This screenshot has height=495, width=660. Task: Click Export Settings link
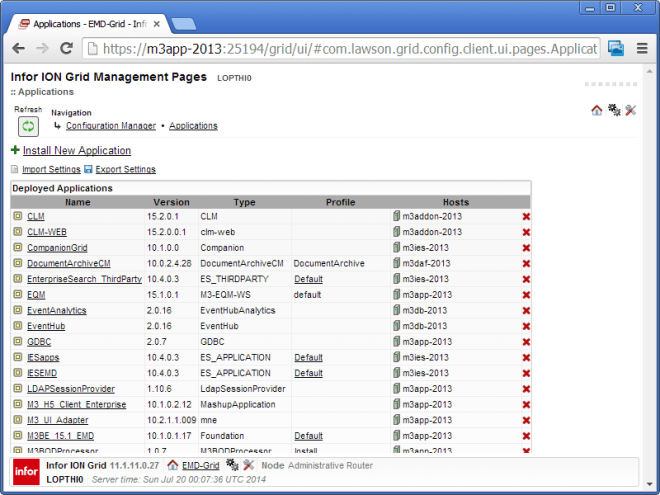pos(125,170)
